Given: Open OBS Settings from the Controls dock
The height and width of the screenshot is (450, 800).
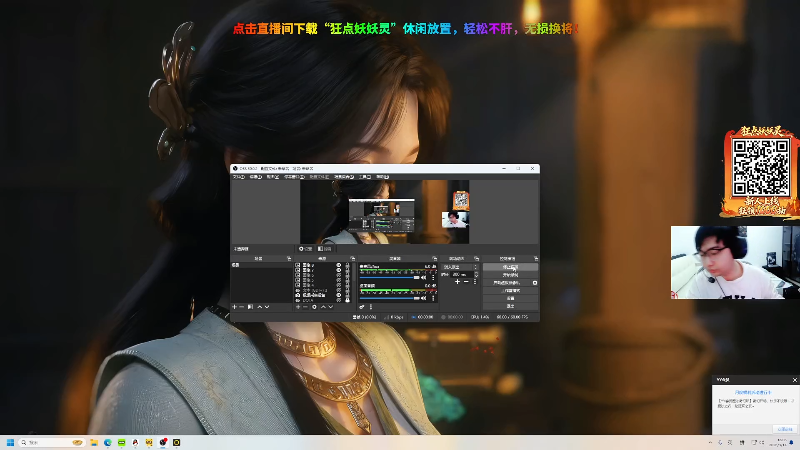Looking at the screenshot, I should (x=511, y=298).
